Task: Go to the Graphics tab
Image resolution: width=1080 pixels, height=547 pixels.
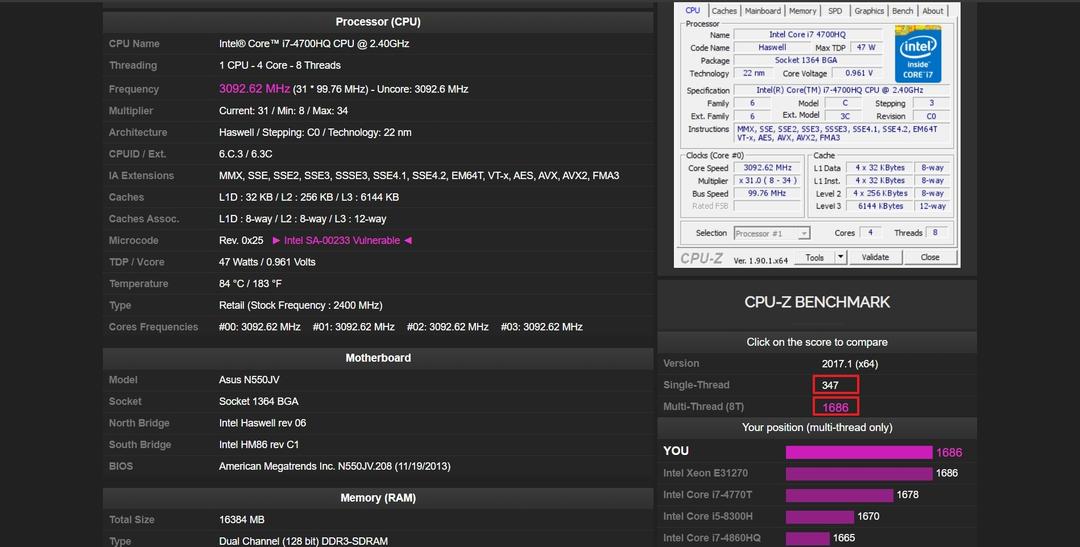Action: 869,11
